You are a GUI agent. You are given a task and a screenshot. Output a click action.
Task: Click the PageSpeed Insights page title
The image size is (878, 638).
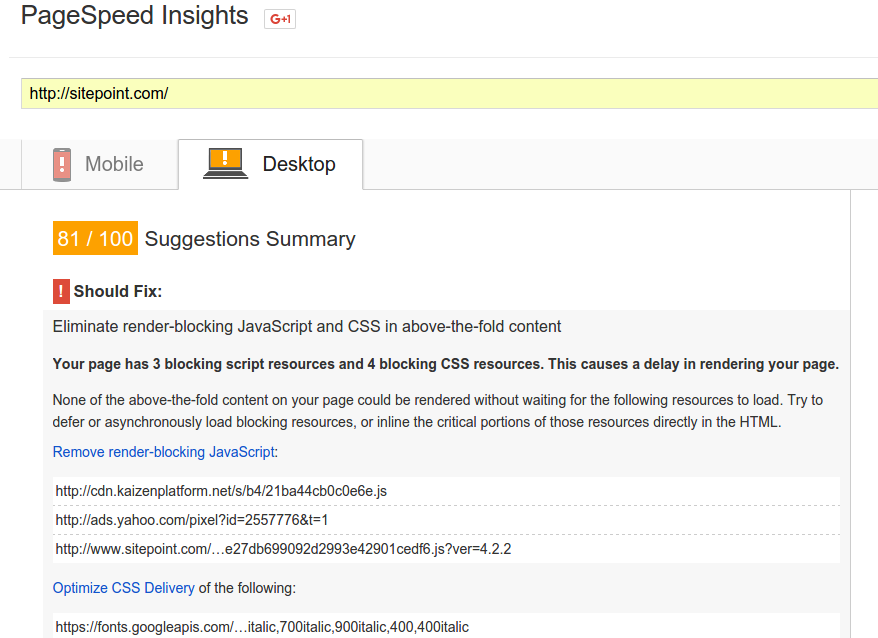click(x=134, y=16)
